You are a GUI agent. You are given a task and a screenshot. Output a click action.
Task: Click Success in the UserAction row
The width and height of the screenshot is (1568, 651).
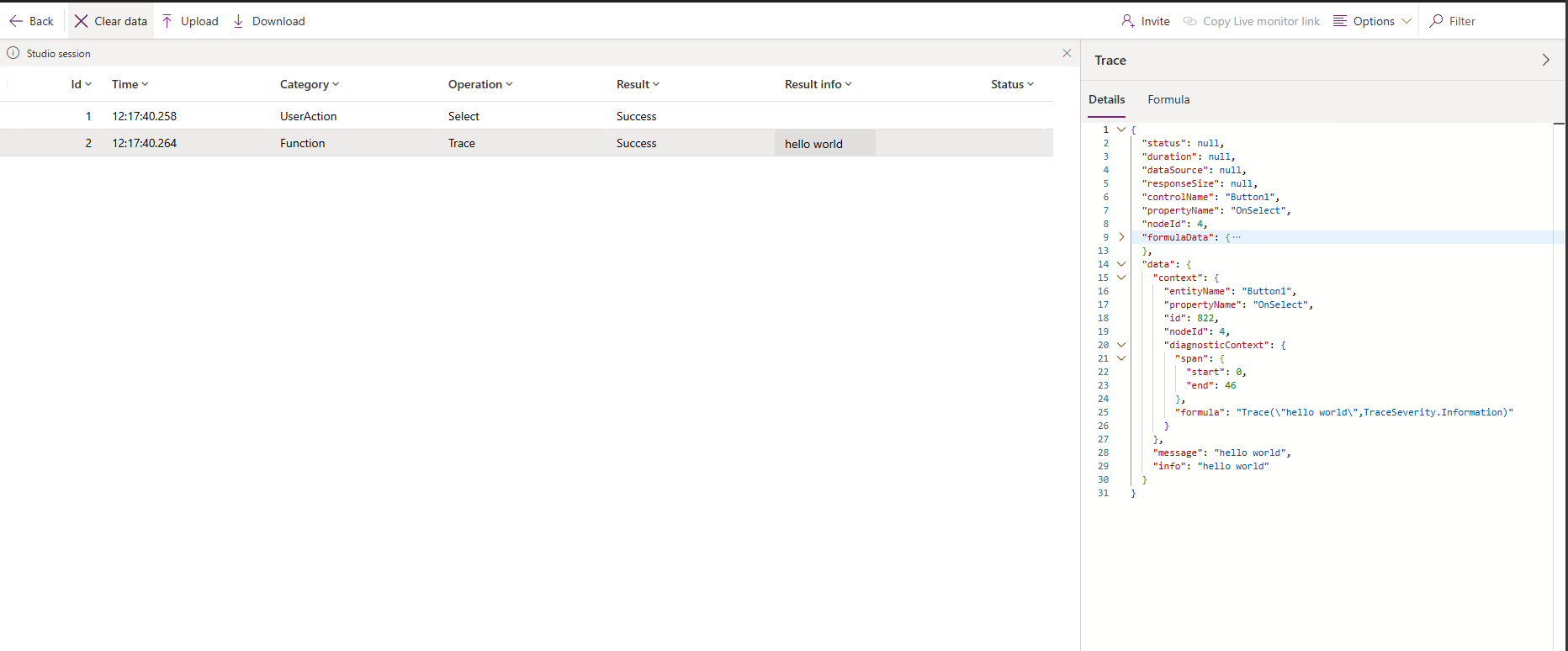tap(636, 116)
